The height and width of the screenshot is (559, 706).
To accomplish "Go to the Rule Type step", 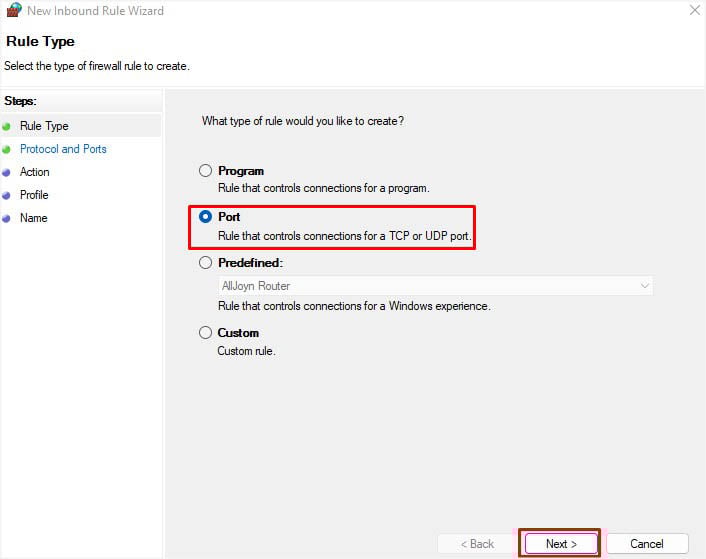I will pos(44,126).
